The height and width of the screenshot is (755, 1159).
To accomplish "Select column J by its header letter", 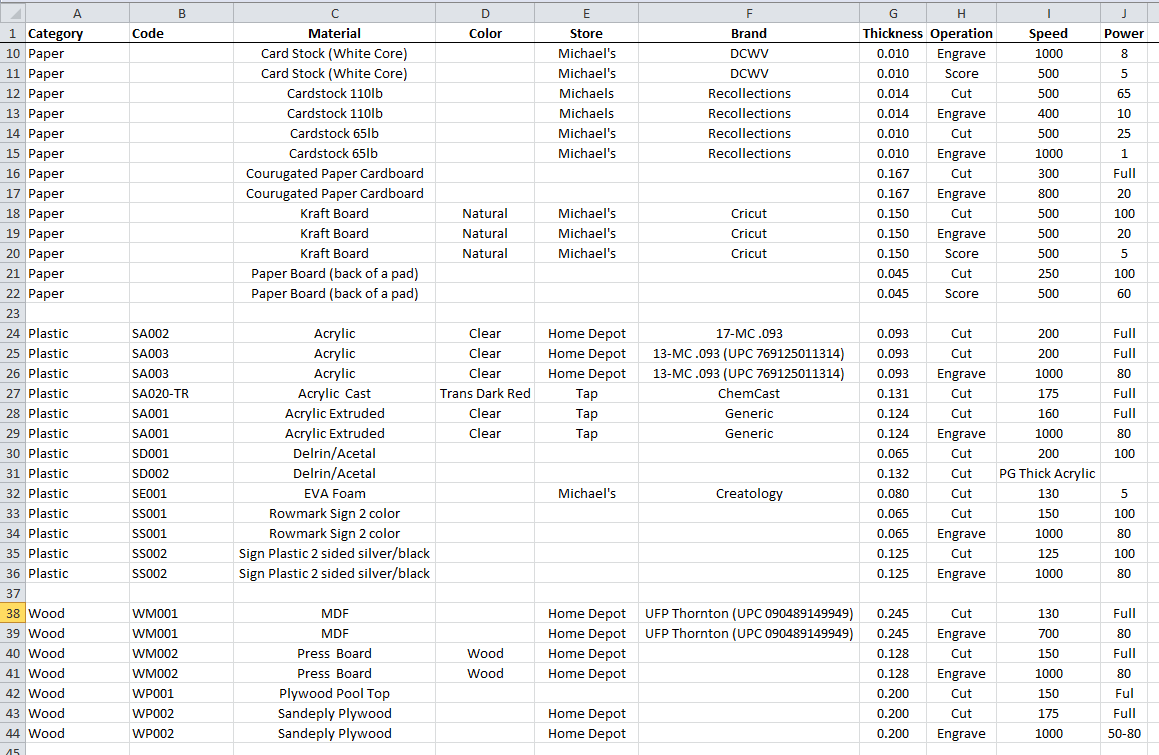I will point(1124,13).
